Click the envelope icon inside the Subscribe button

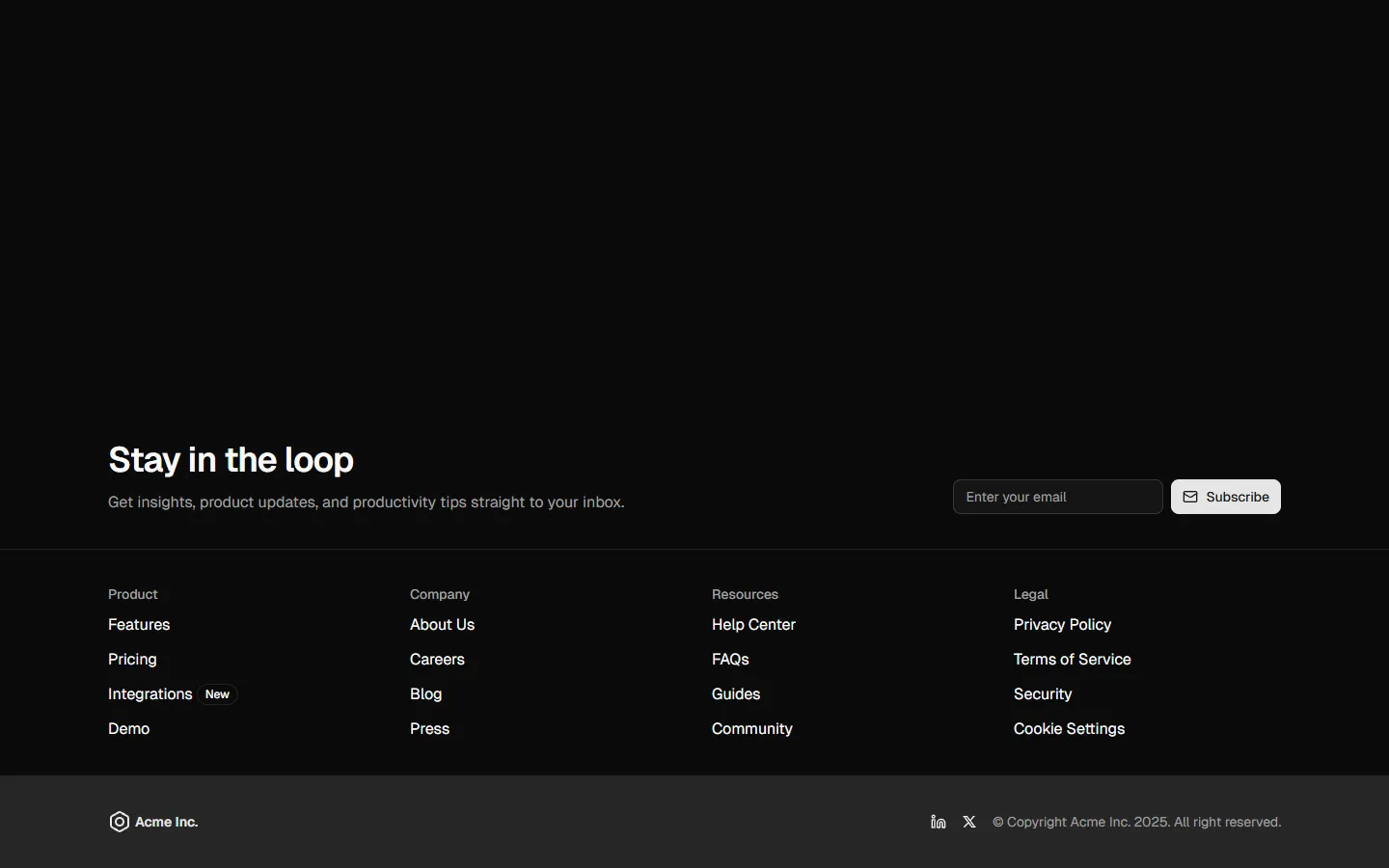(1190, 497)
